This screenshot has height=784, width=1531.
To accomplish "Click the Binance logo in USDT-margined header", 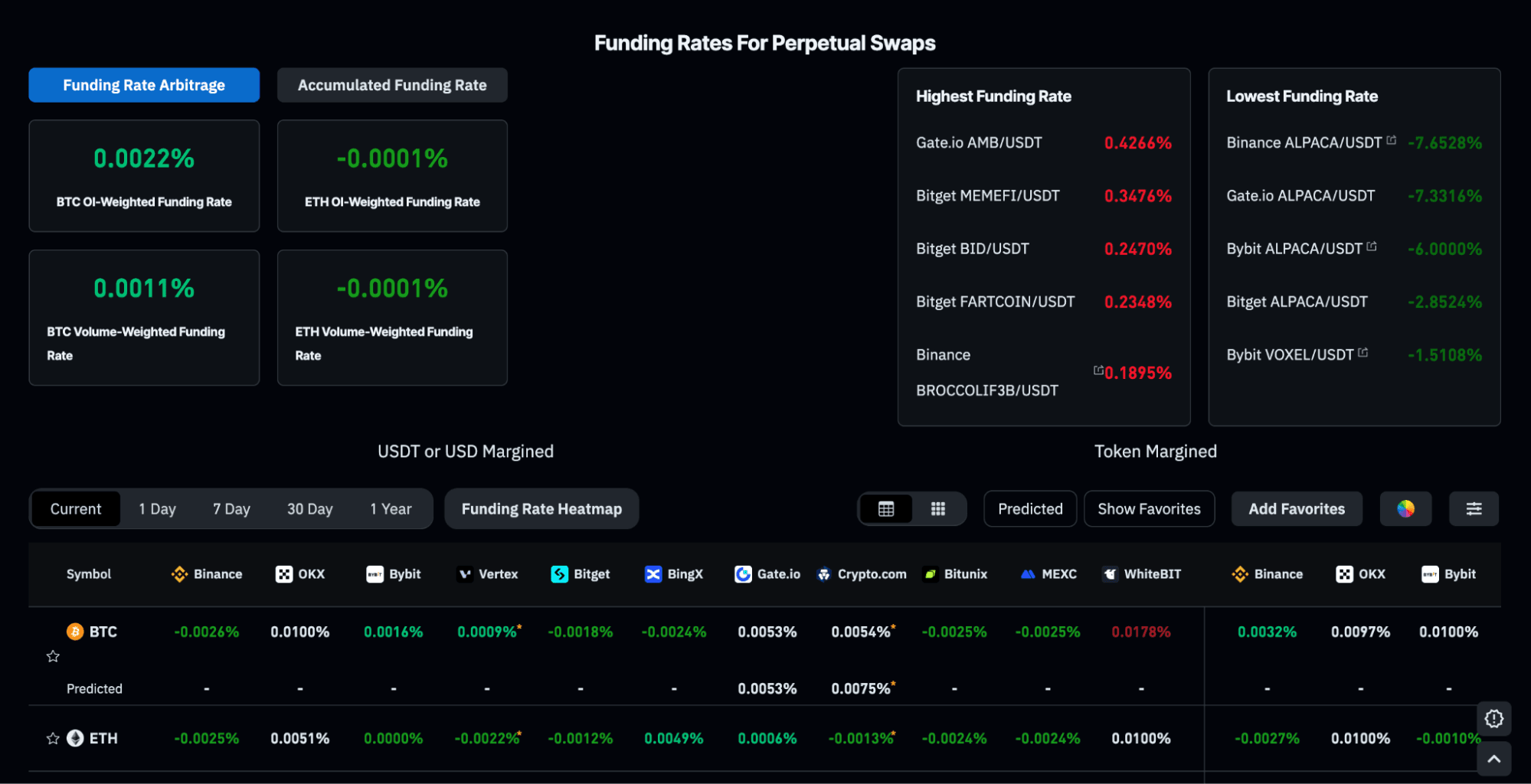I will [179, 574].
